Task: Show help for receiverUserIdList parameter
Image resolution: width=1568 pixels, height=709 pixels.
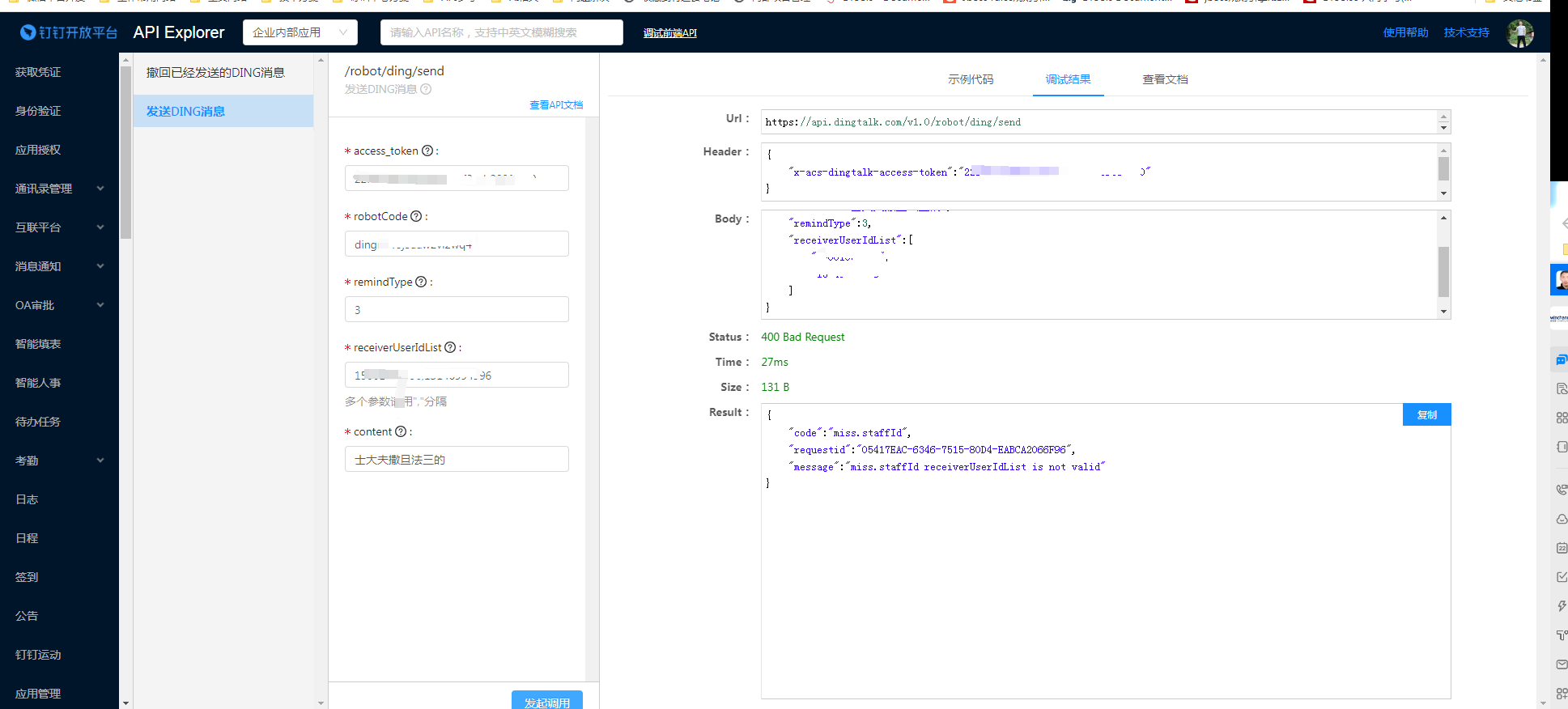Action: pyautogui.click(x=450, y=347)
